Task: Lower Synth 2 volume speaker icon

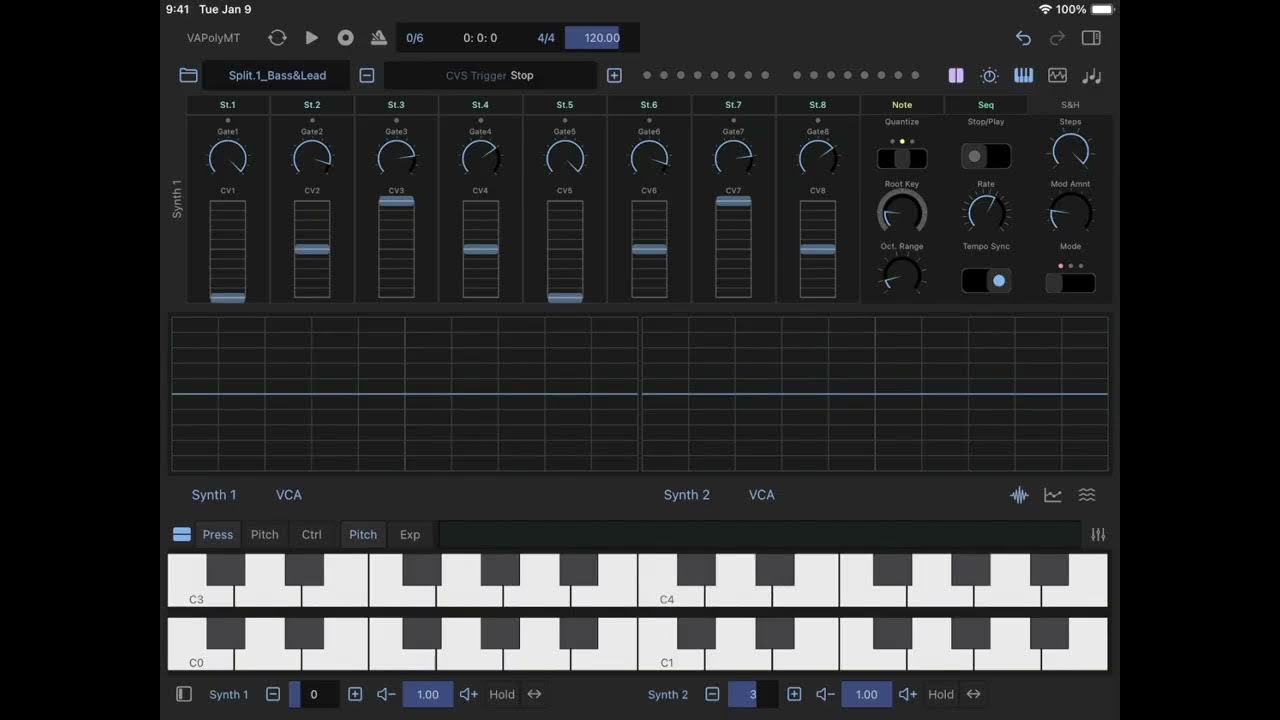Action: [825, 694]
